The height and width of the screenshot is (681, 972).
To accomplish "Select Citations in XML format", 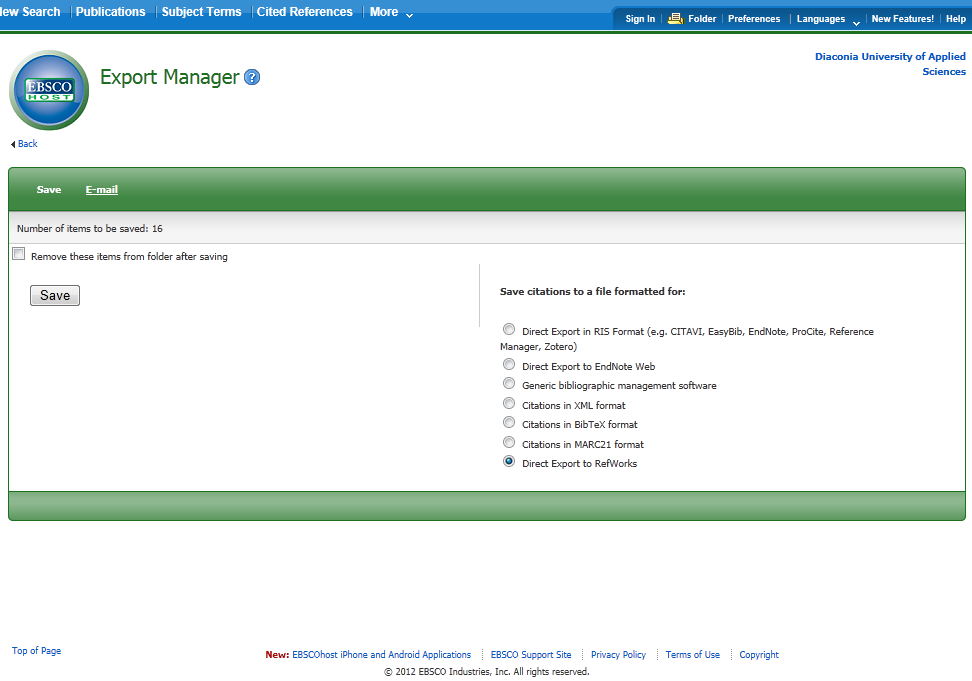I will [x=509, y=403].
